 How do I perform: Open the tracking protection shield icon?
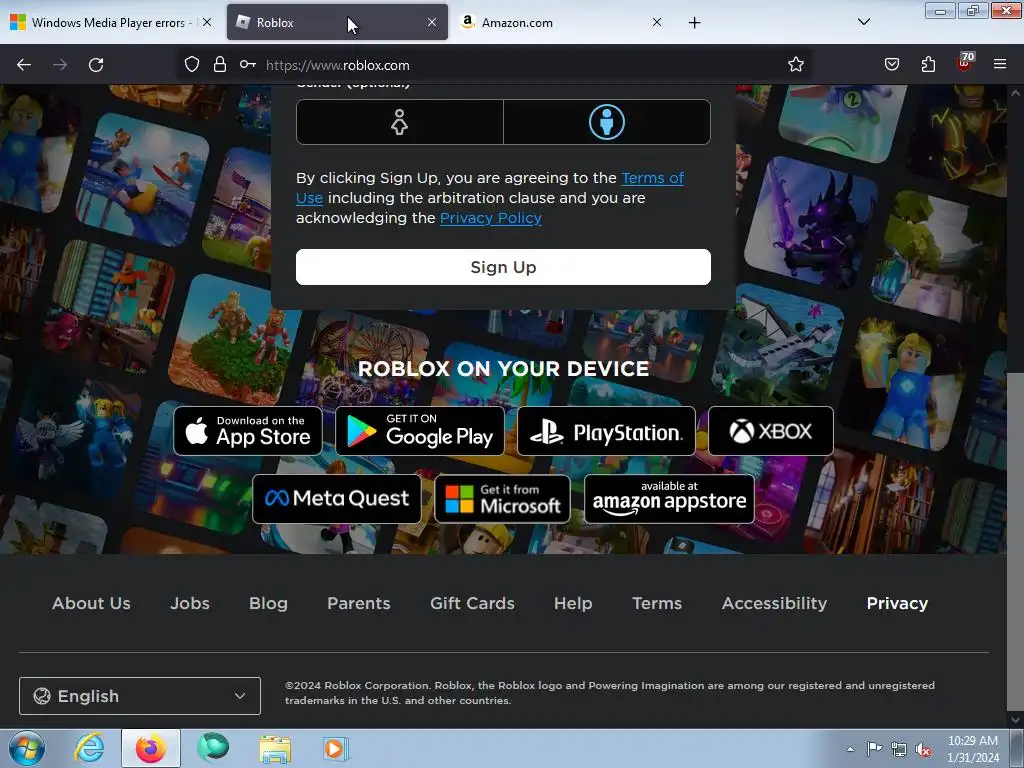click(x=191, y=65)
